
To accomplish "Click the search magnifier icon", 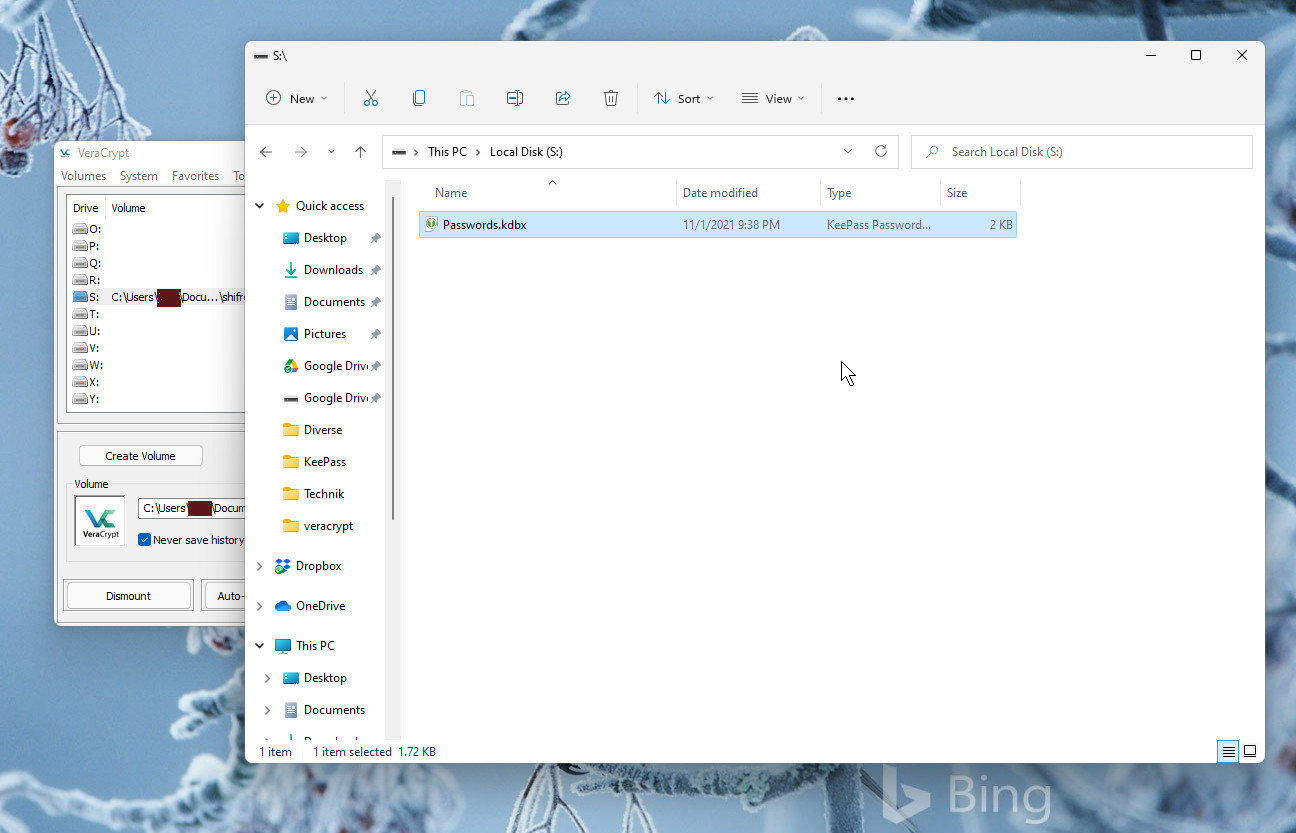I will (x=932, y=152).
